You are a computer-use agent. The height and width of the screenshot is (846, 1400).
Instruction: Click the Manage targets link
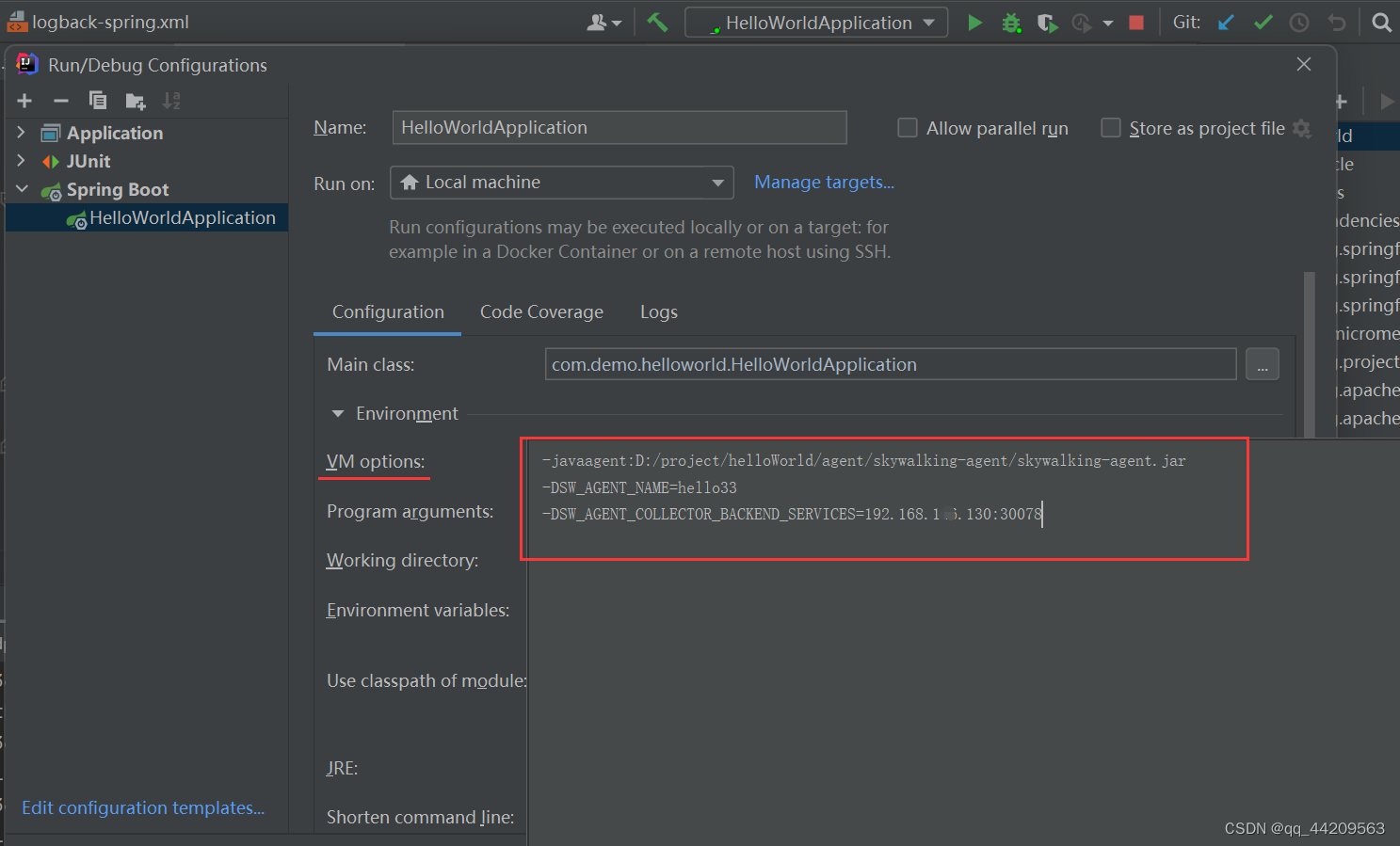click(824, 182)
